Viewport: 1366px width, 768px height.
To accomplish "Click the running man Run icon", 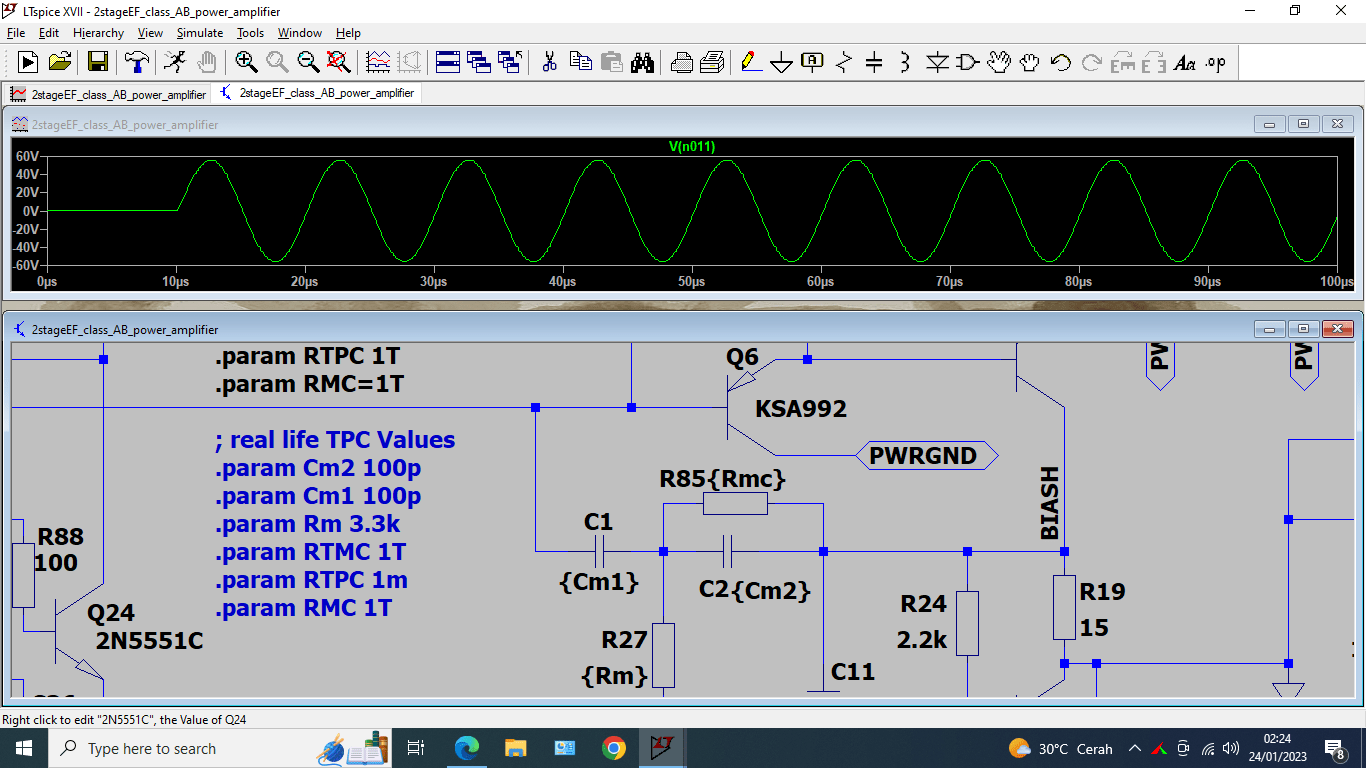I will click(175, 62).
